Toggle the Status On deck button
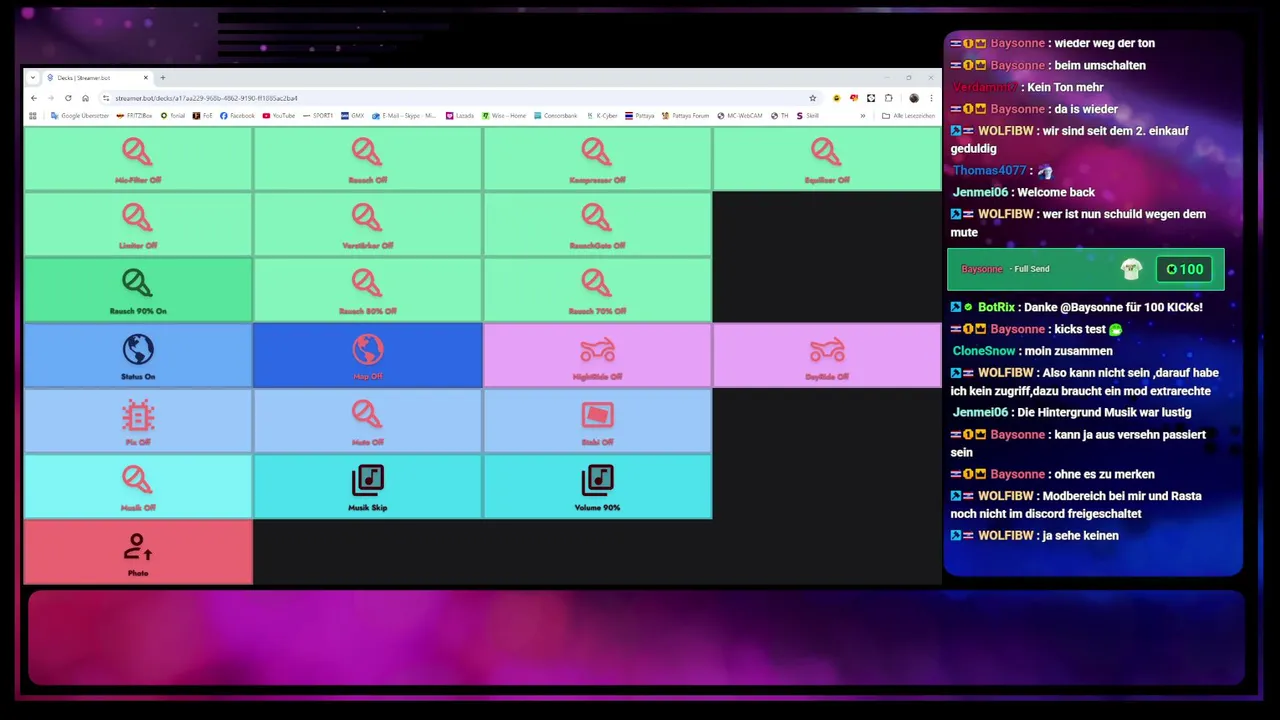This screenshot has height=720, width=1280. point(138,355)
